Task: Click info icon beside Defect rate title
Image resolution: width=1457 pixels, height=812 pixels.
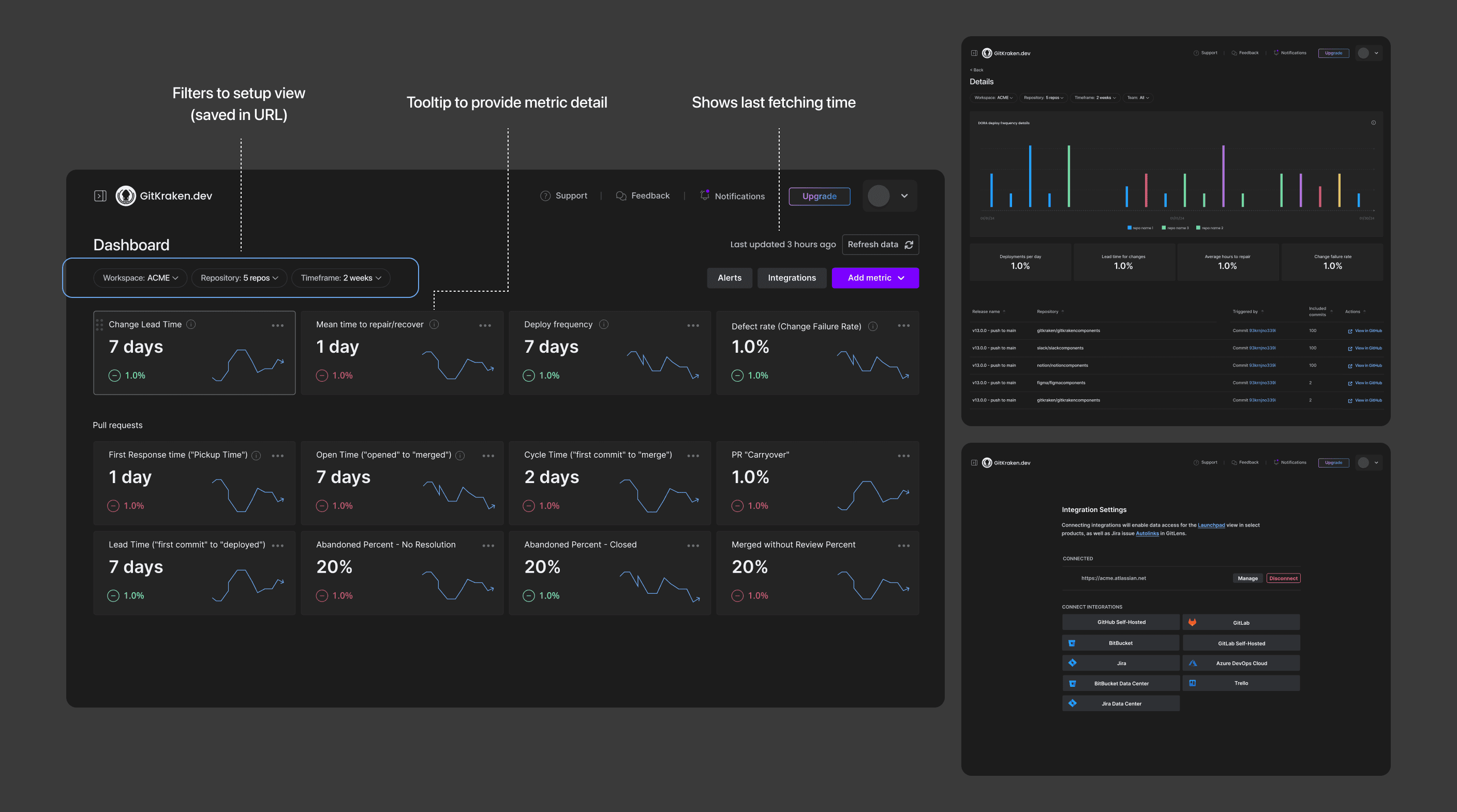Action: (873, 326)
